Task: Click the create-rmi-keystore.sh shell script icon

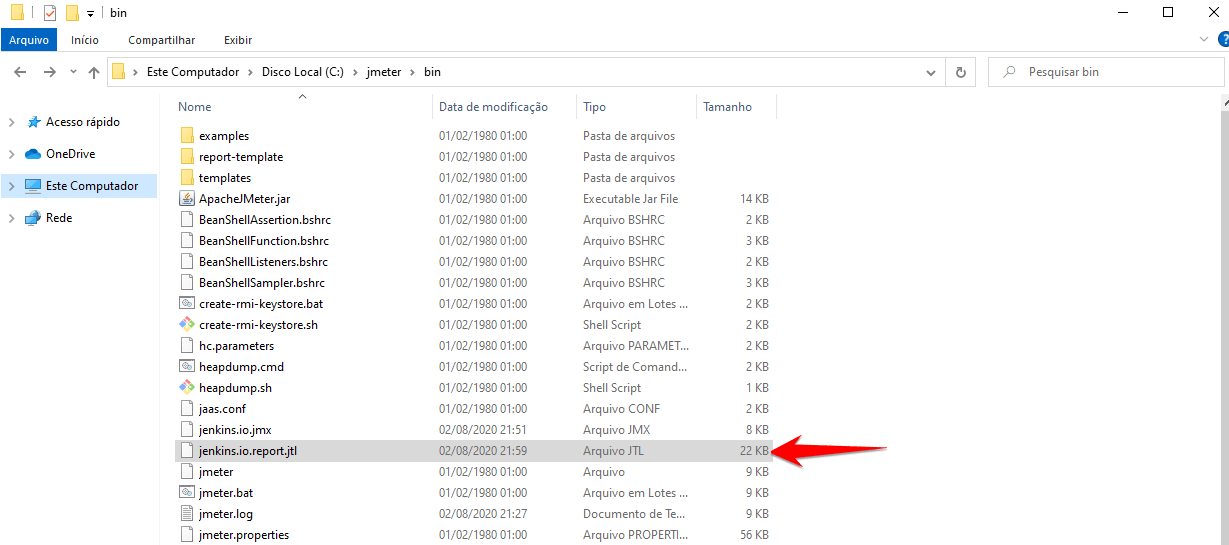Action: click(x=186, y=325)
